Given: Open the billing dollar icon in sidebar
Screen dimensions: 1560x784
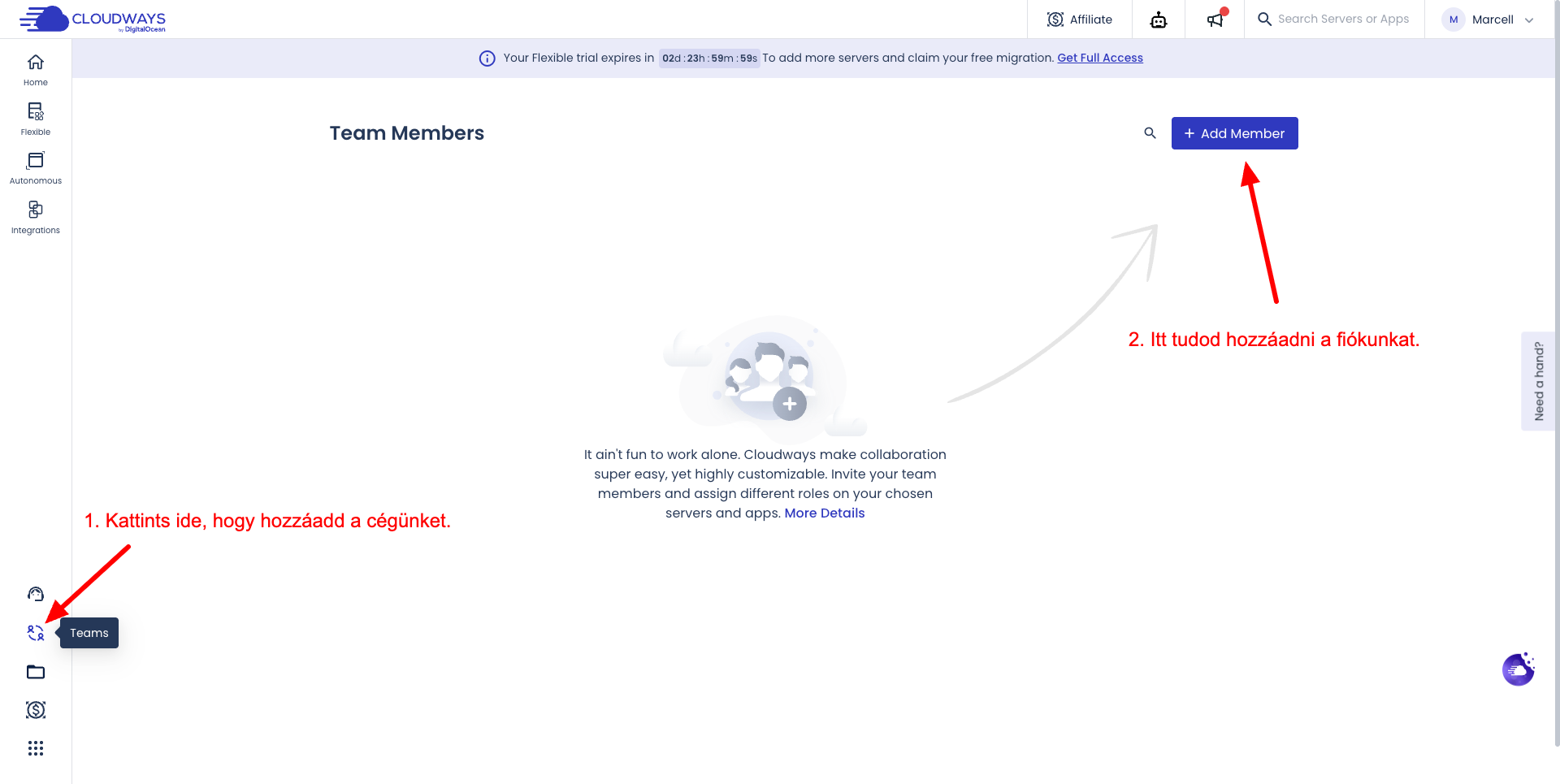Looking at the screenshot, I should pyautogui.click(x=36, y=710).
